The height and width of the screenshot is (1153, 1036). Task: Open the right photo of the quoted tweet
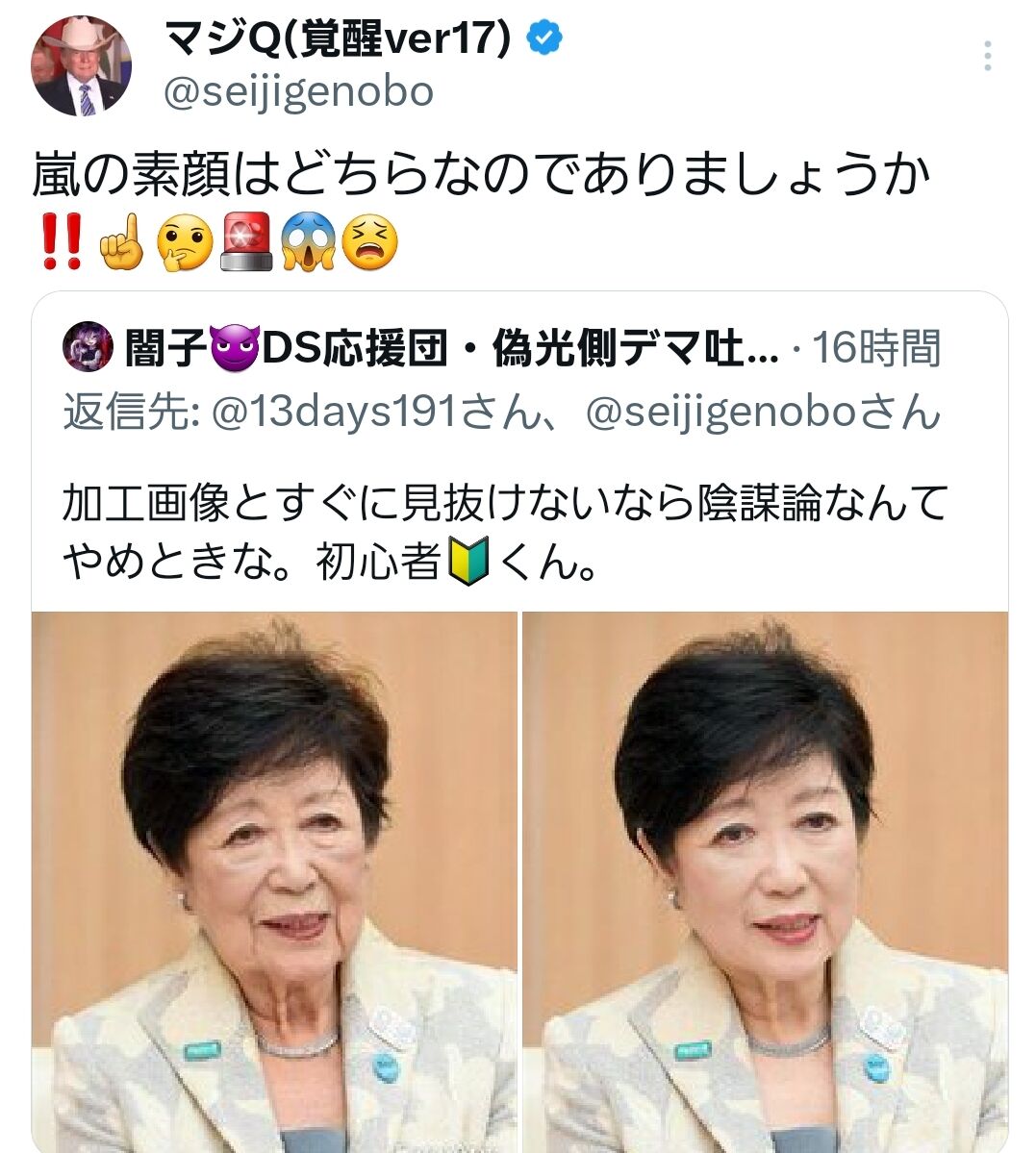click(766, 882)
